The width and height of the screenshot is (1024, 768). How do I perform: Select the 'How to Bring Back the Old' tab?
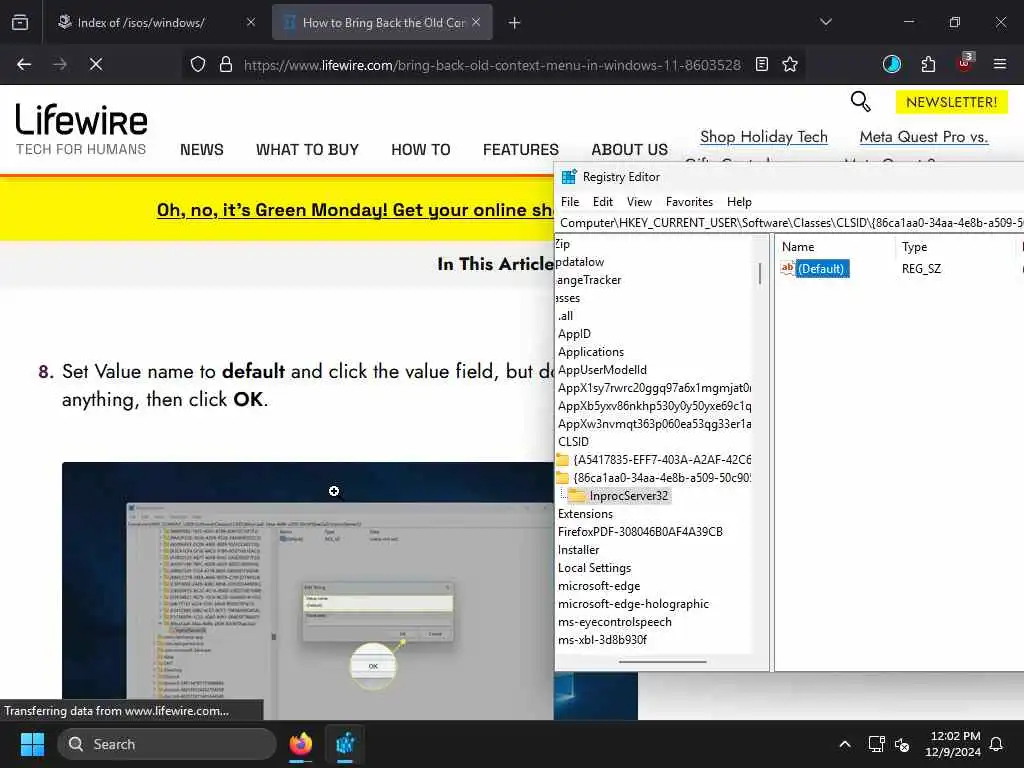point(383,23)
